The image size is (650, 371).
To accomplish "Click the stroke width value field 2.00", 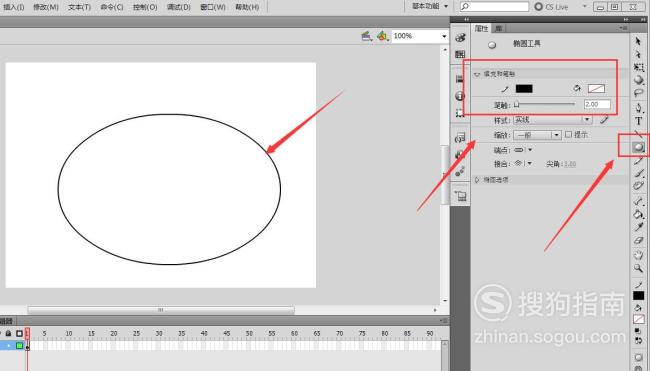I will click(597, 104).
